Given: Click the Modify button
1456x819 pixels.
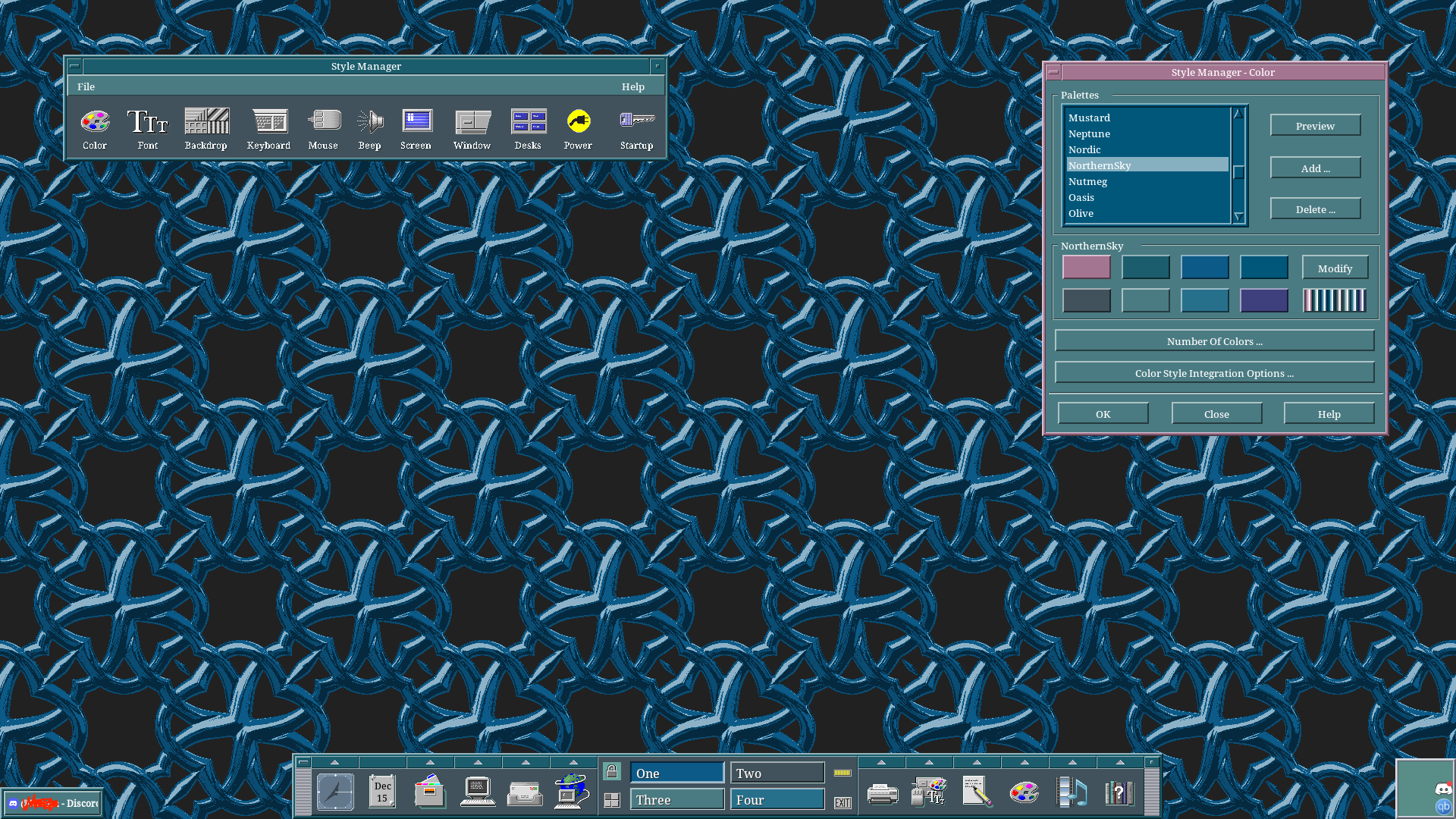Looking at the screenshot, I should (x=1335, y=268).
